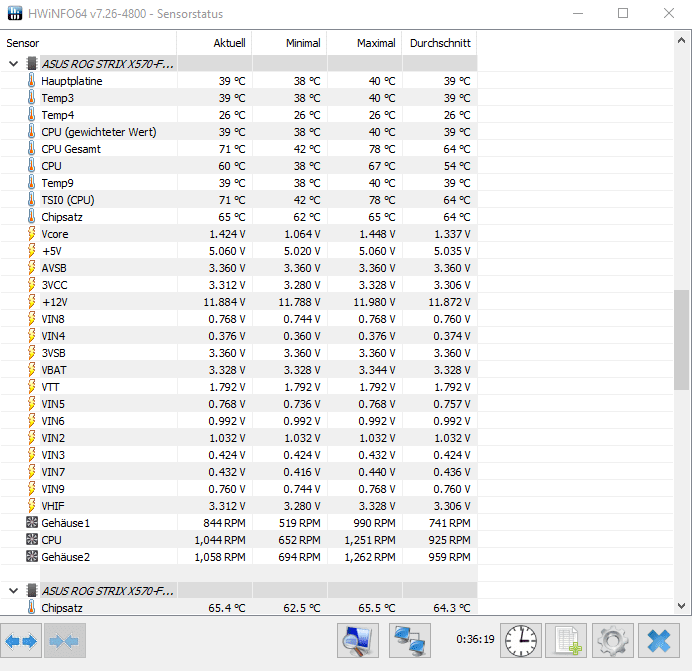Select the second ASUS ROG STRIX X570-F header row

coord(238,591)
